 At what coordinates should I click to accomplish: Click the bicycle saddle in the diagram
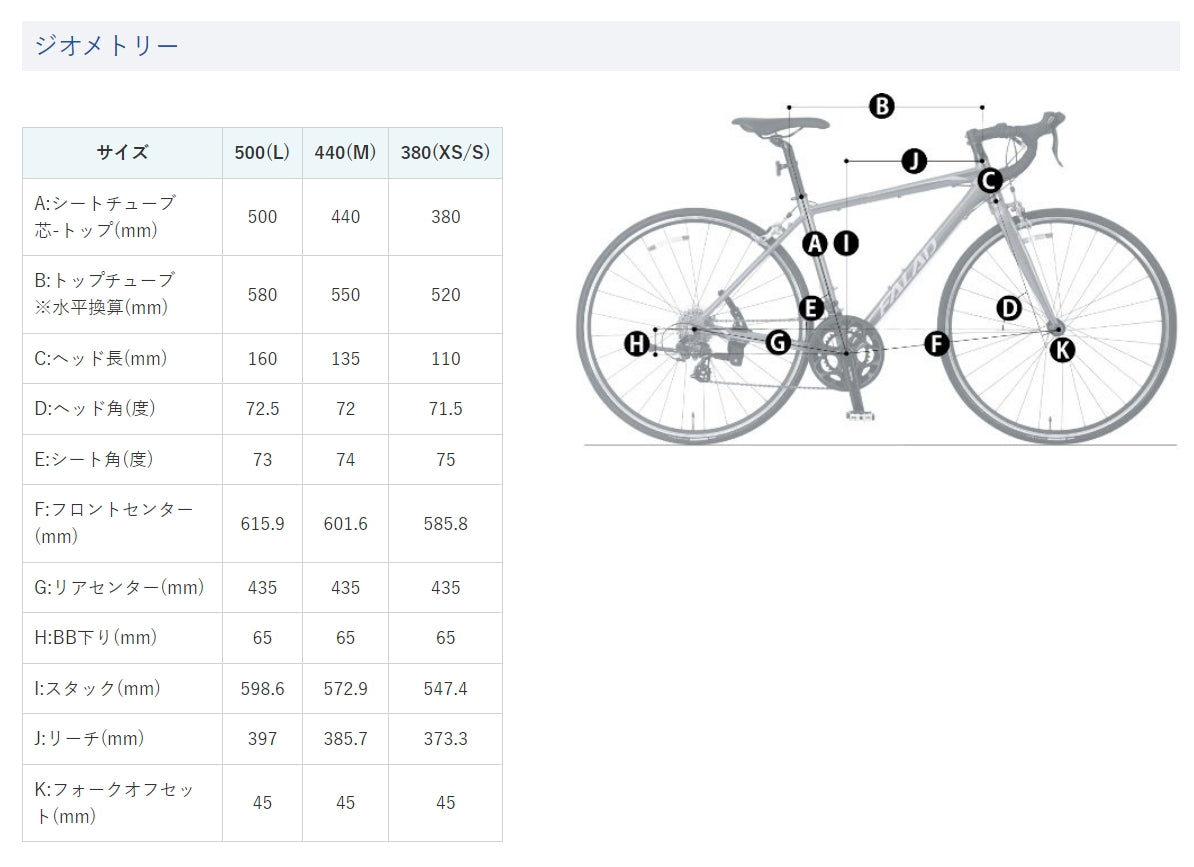pyautogui.click(x=779, y=124)
